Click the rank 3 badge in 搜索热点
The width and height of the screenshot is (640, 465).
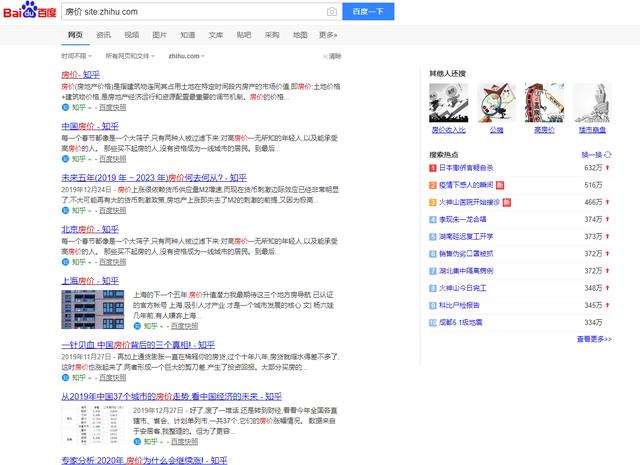(x=433, y=202)
